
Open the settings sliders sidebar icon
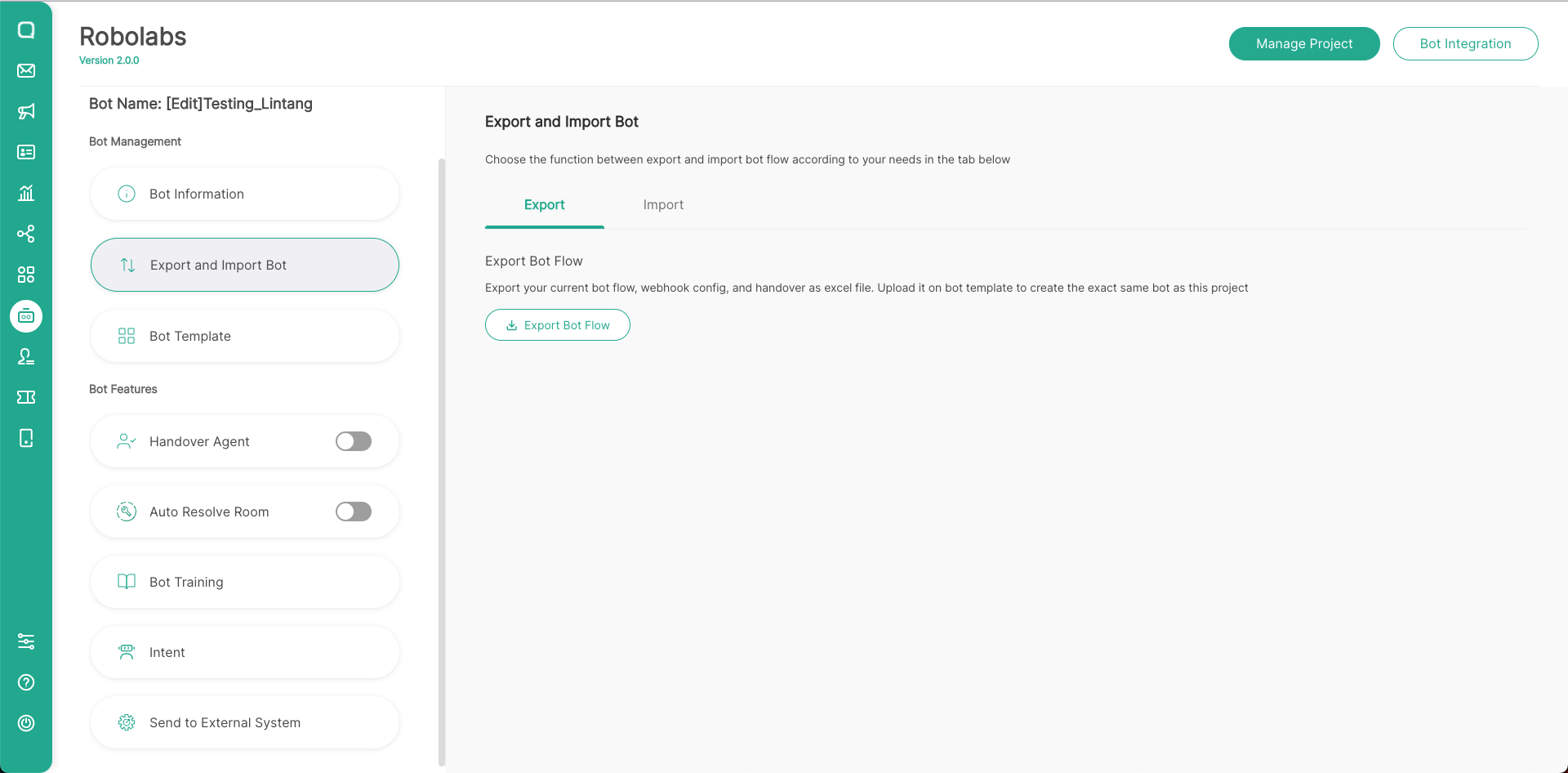click(26, 641)
